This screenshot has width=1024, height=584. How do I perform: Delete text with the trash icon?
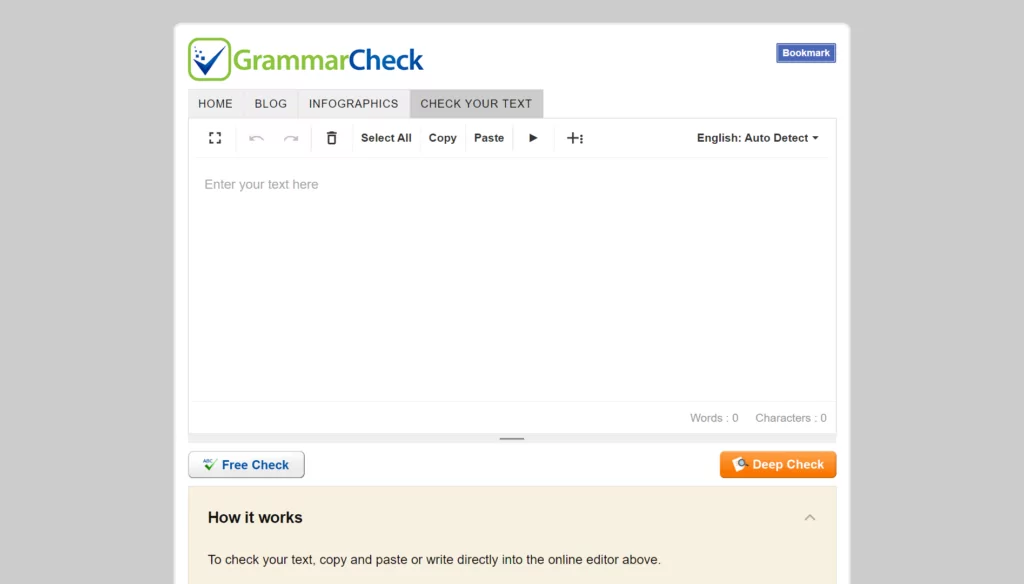332,138
